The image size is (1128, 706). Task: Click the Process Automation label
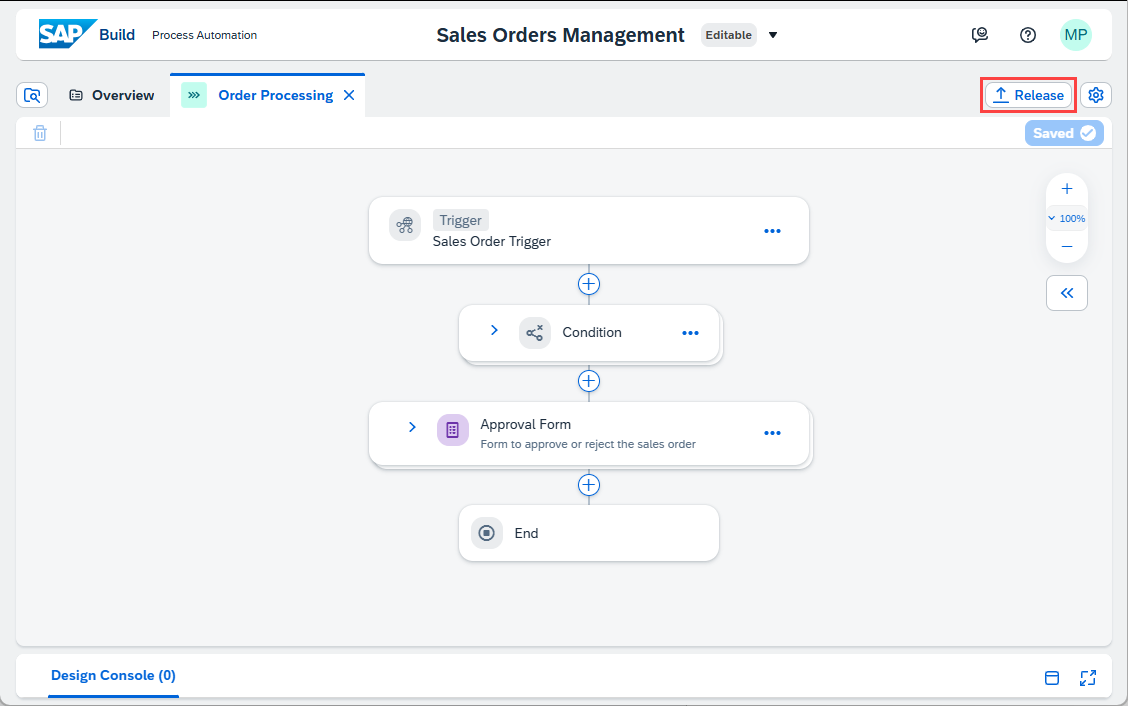click(x=204, y=35)
